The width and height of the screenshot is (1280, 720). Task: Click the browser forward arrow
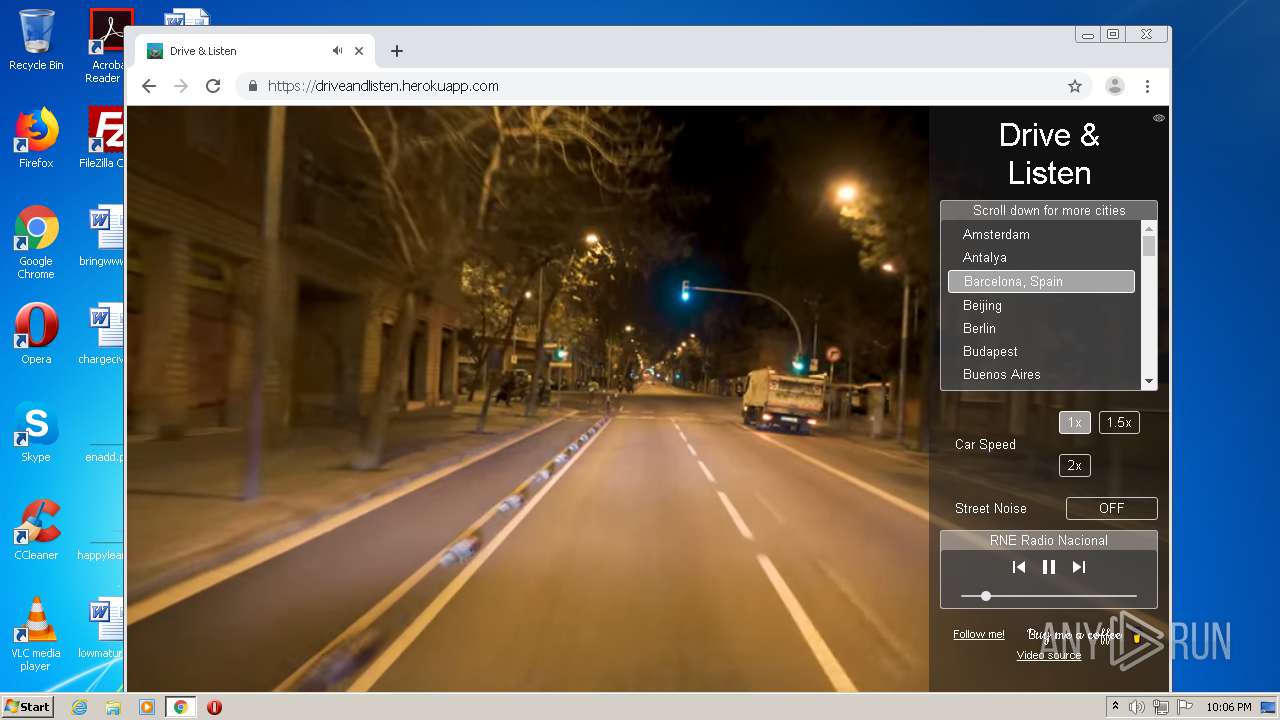click(181, 86)
